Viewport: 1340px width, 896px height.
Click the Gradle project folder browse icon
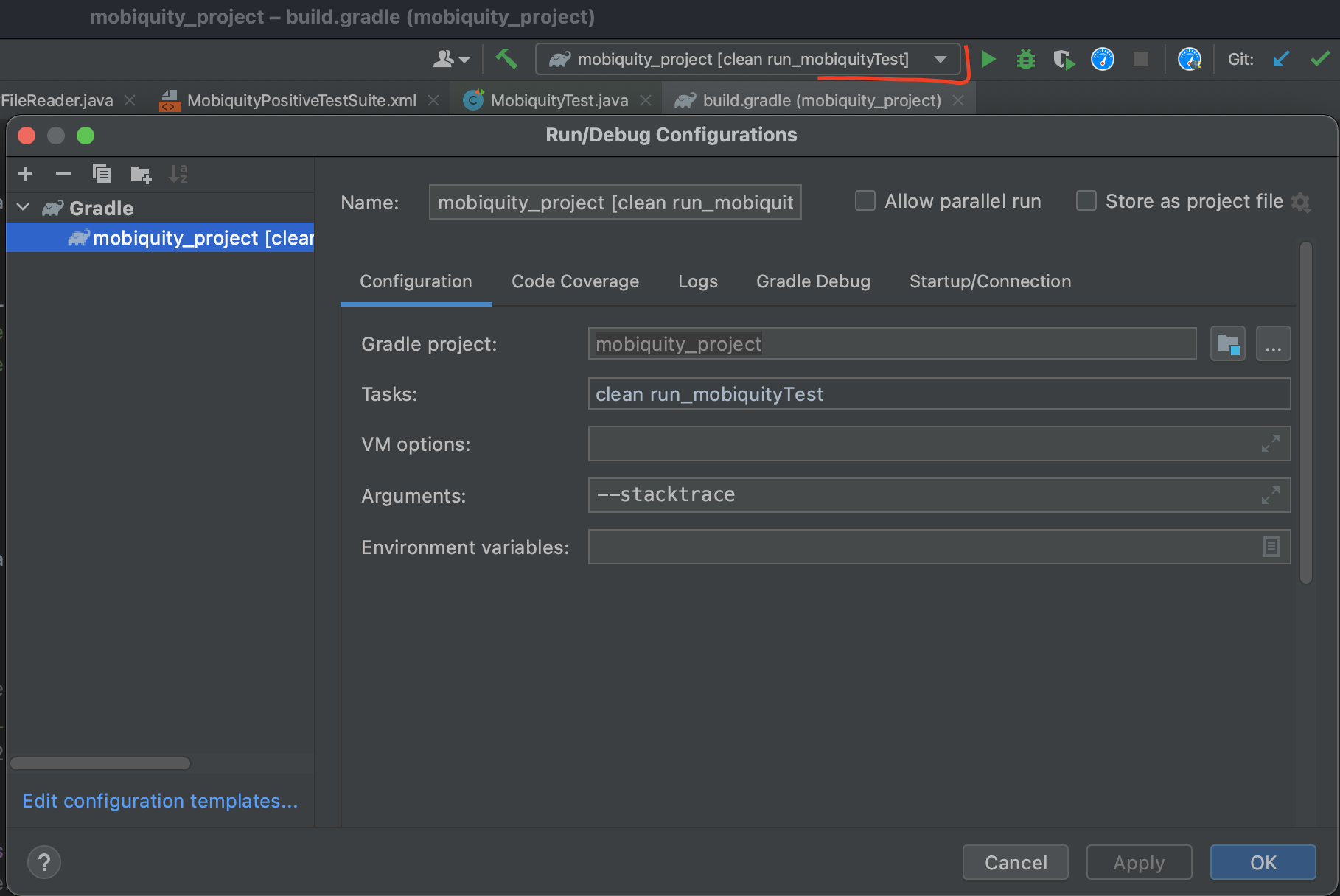pos(1228,344)
